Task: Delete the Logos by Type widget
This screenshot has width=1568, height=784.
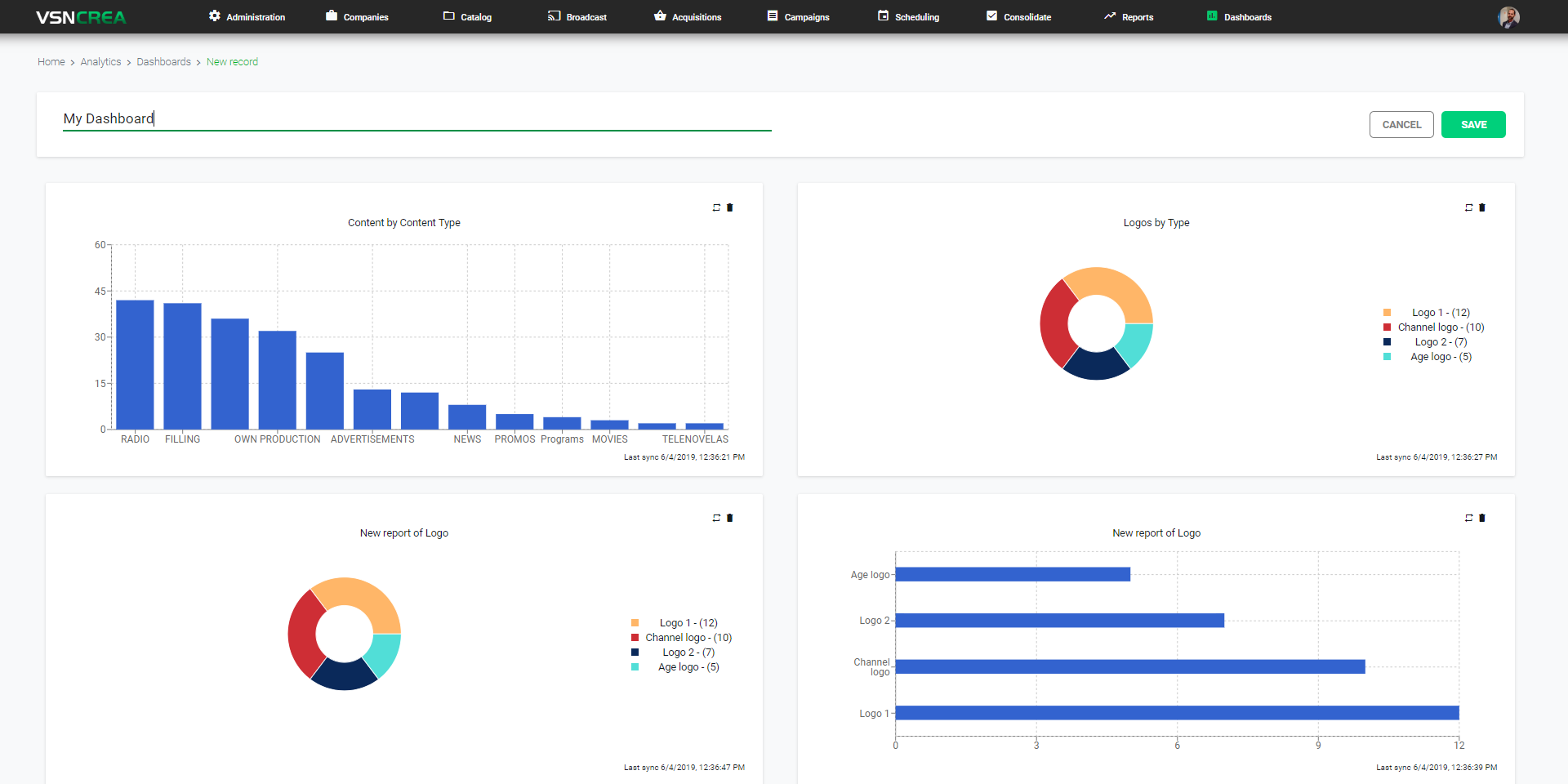Action: 1482,207
